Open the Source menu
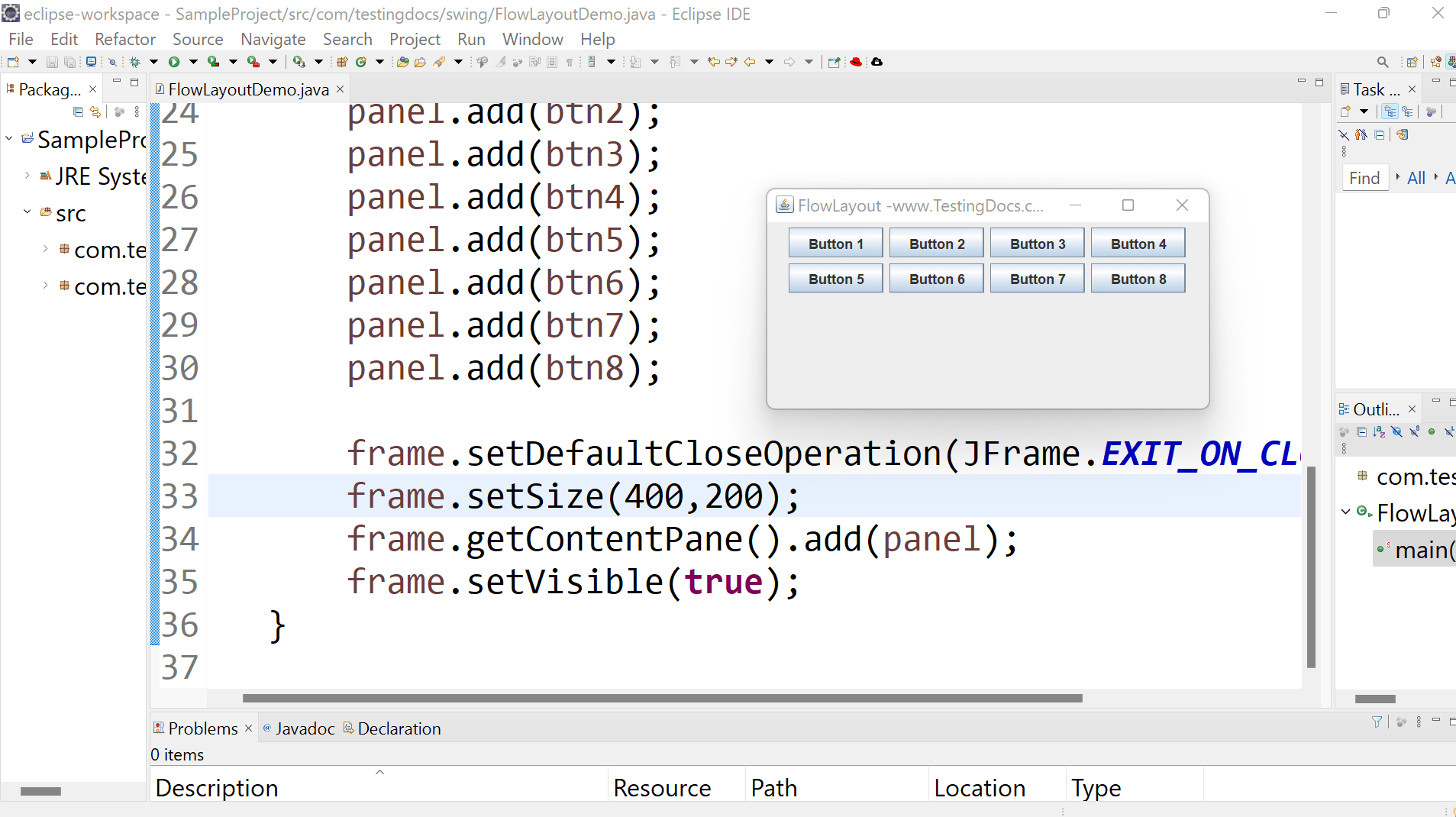The width and height of the screenshot is (1456, 817). (198, 39)
